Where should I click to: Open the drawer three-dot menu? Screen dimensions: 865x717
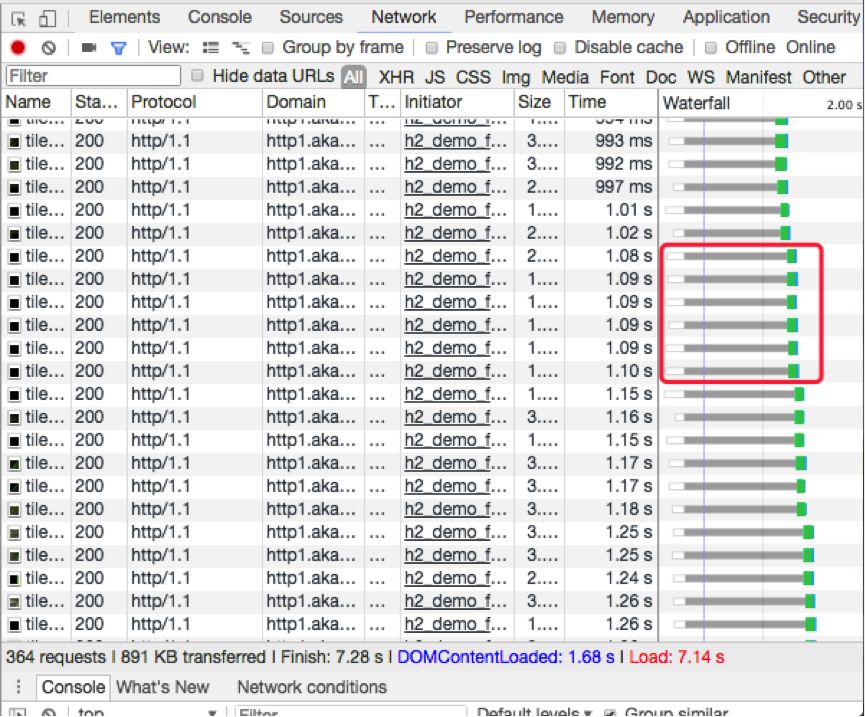pos(19,686)
